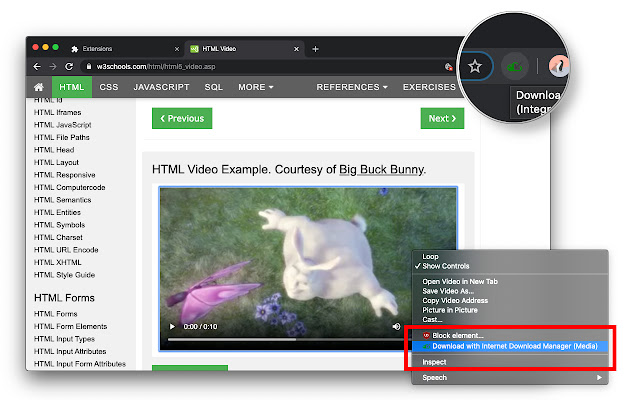Choose Download with Internet Download Manager
Screen dimensions: 640x400
coord(515,345)
